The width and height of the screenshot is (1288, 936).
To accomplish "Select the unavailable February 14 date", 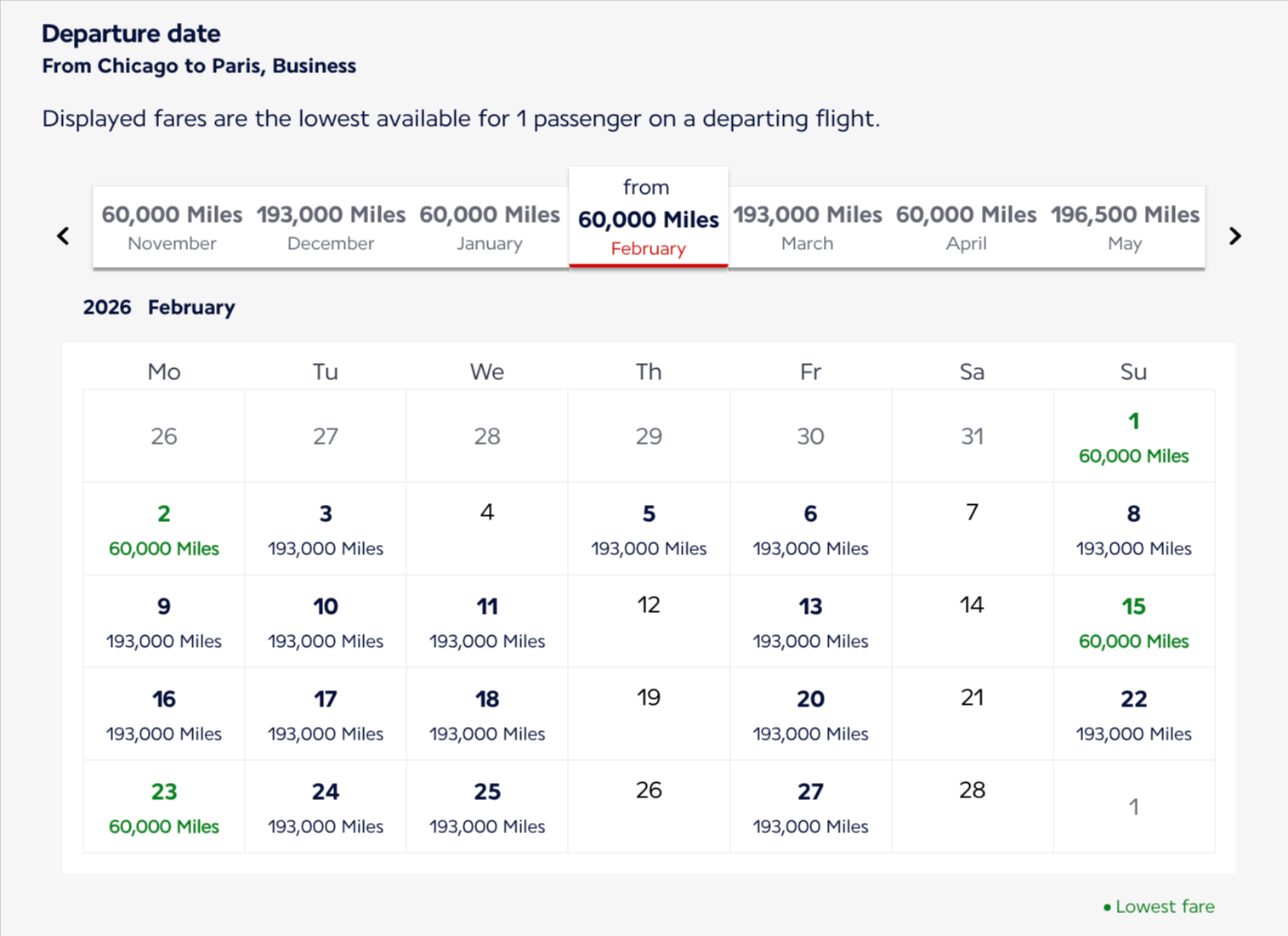I will point(972,604).
